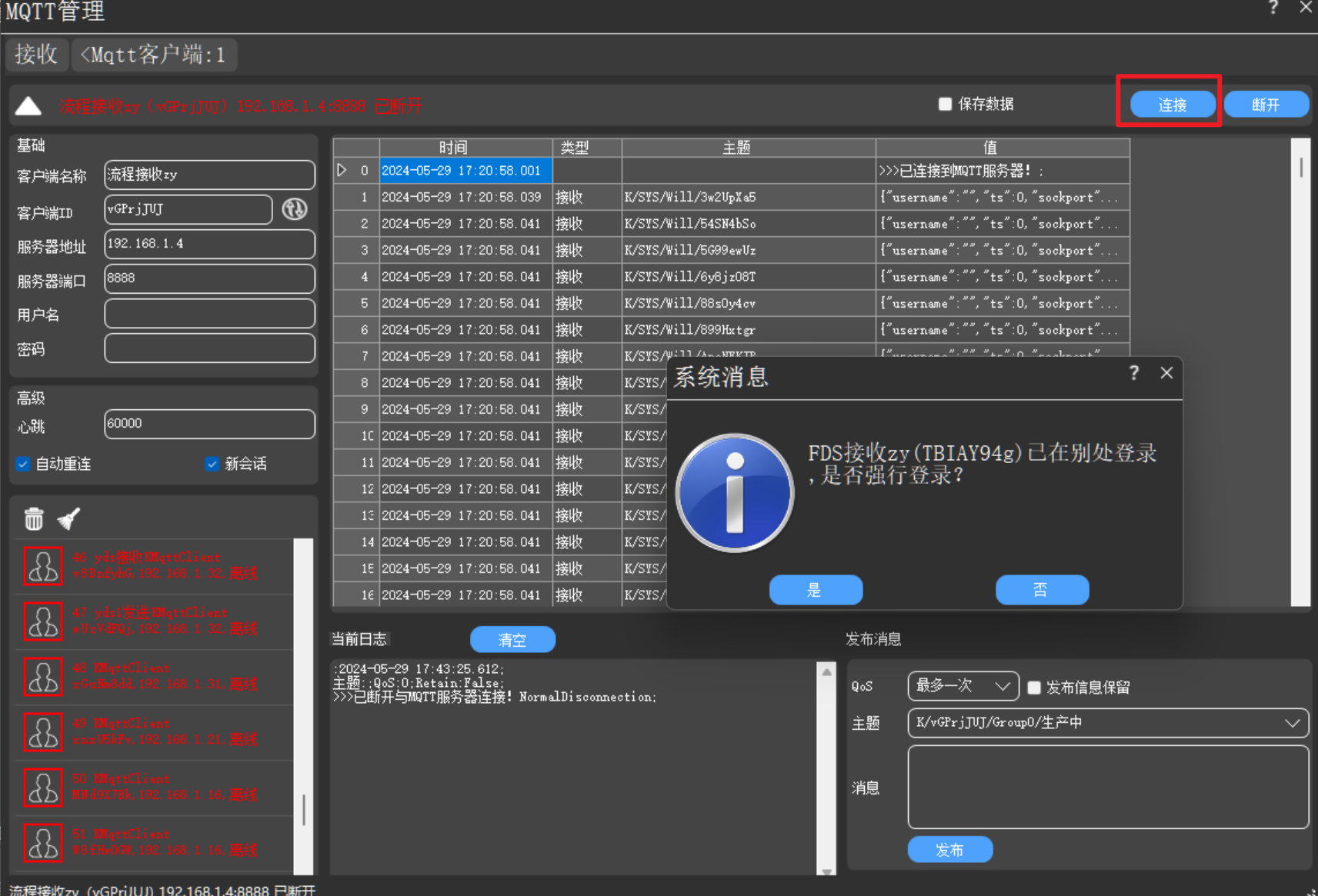Toggle the 新会话 checkbox
The width and height of the screenshot is (1318, 896).
click(212, 464)
